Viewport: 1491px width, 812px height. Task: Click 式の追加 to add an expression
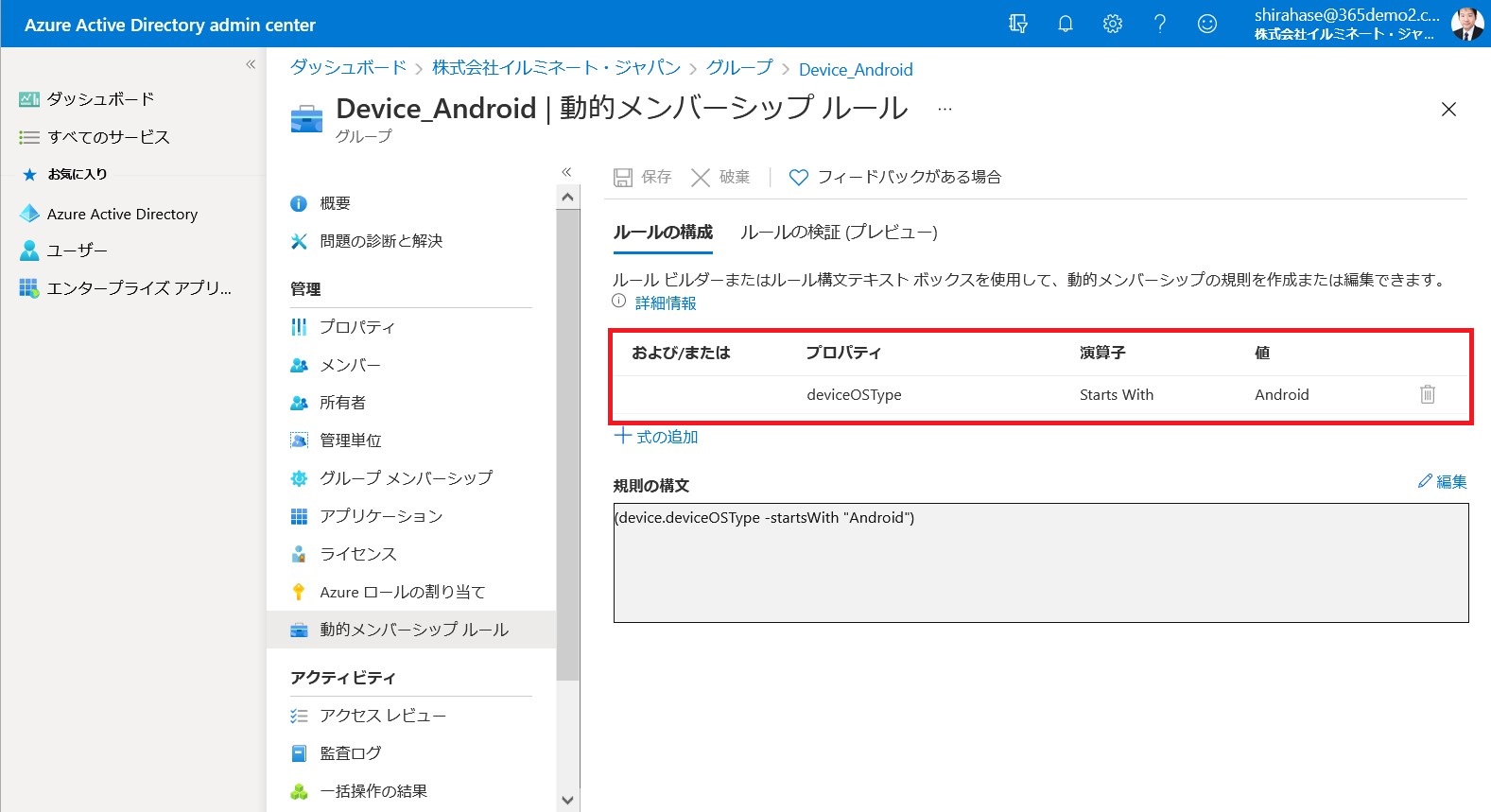[x=656, y=437]
